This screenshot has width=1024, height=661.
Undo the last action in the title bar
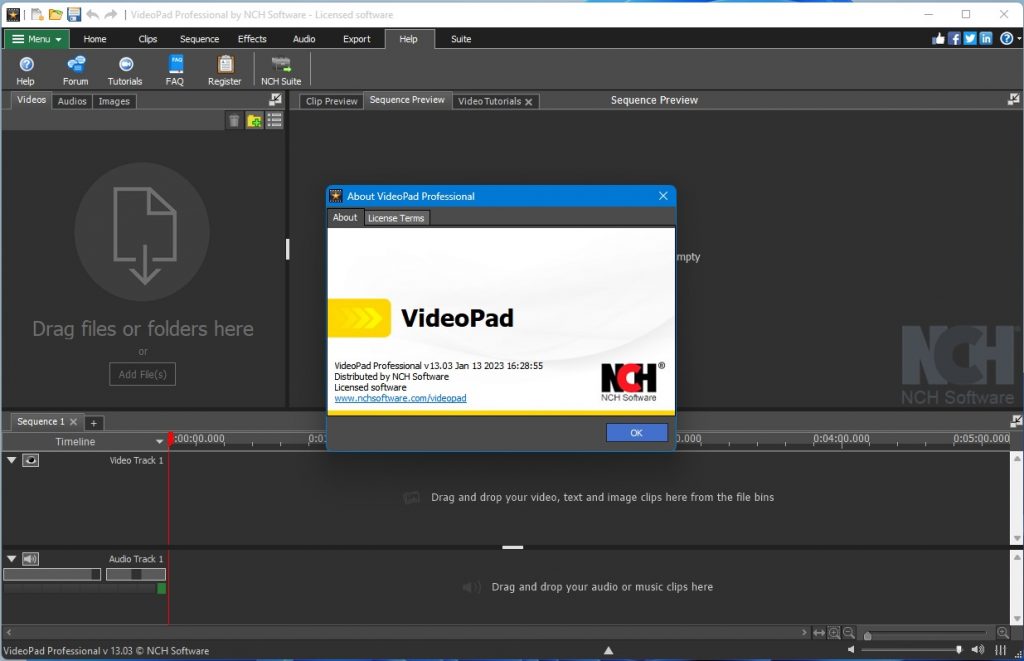(x=93, y=14)
